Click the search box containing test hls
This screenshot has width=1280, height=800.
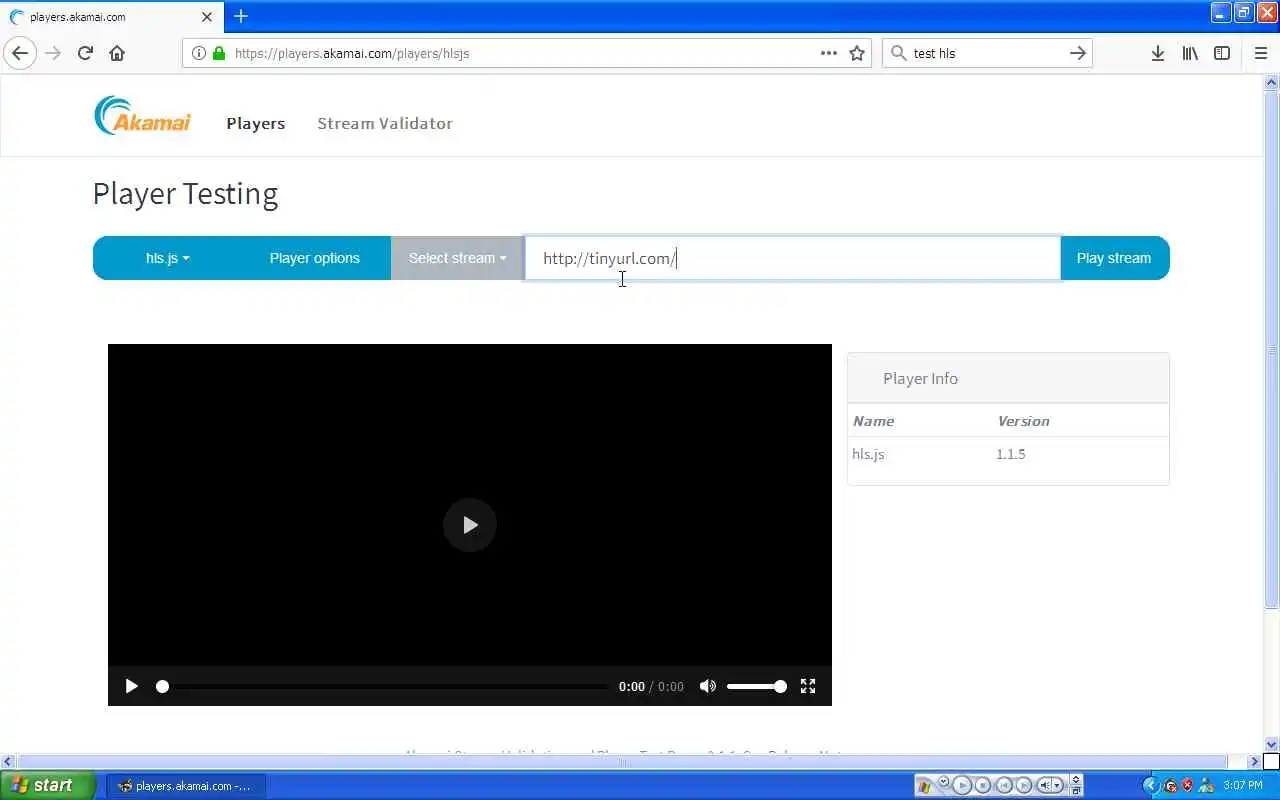coord(985,53)
